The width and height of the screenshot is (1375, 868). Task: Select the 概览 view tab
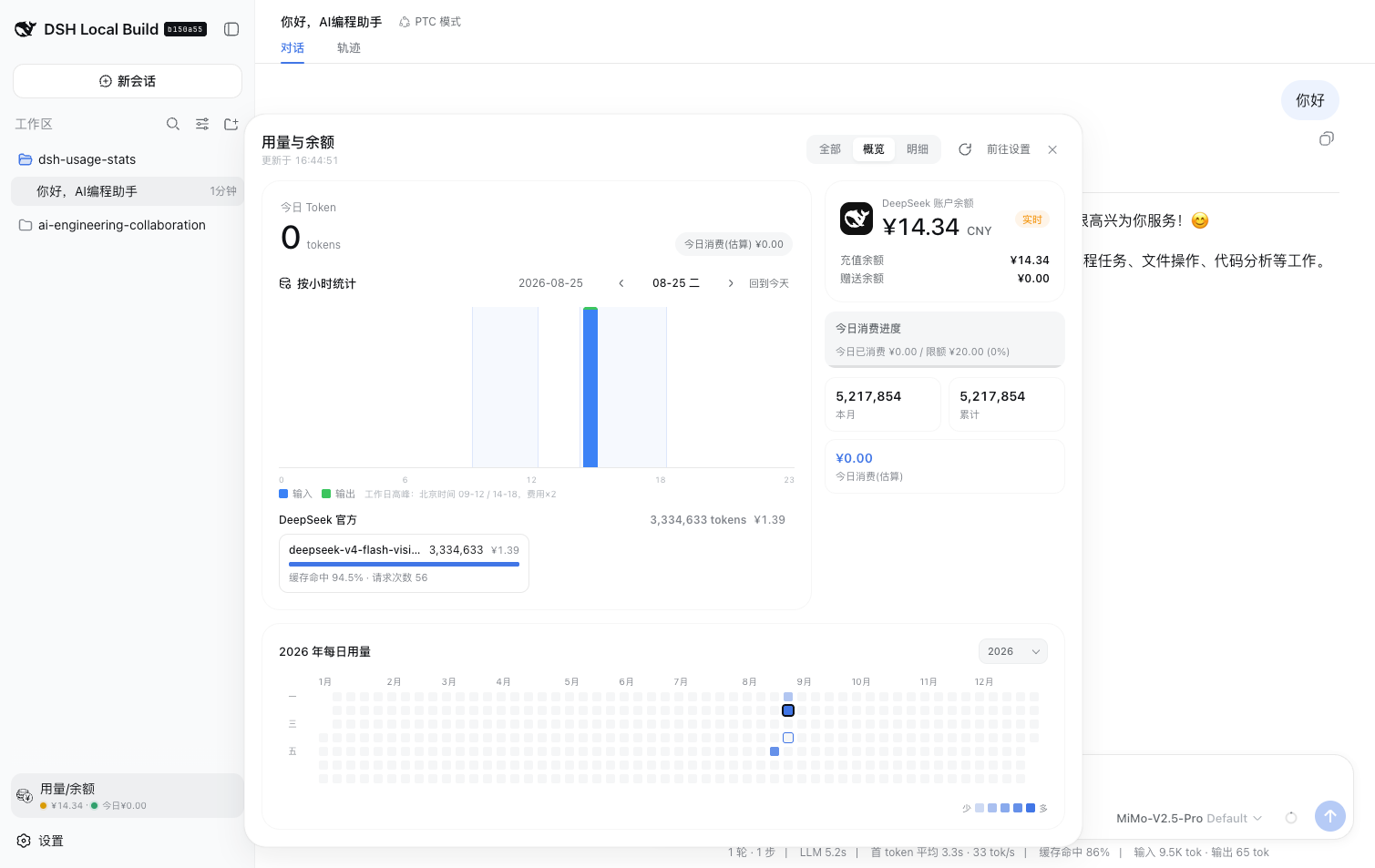(x=874, y=149)
